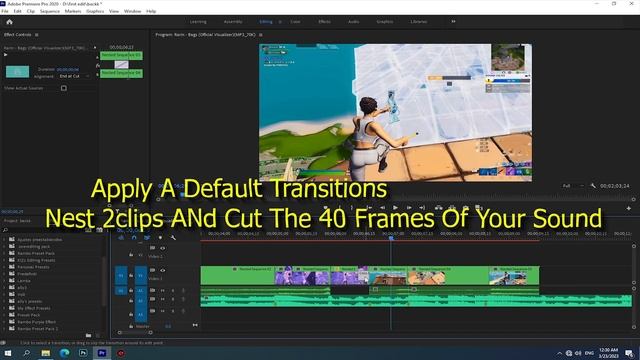Open the Program monitor panel menu
This screenshot has height=360, width=640.
[261, 35]
